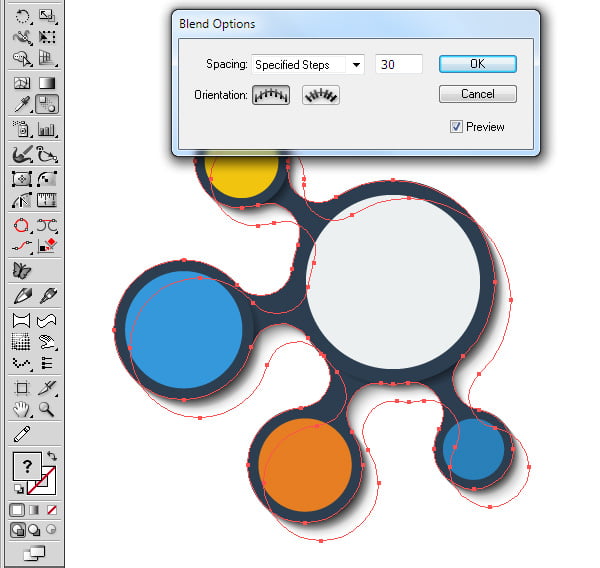Click OK in Blend Options
Viewport: 600px width, 568px height.
click(x=478, y=64)
